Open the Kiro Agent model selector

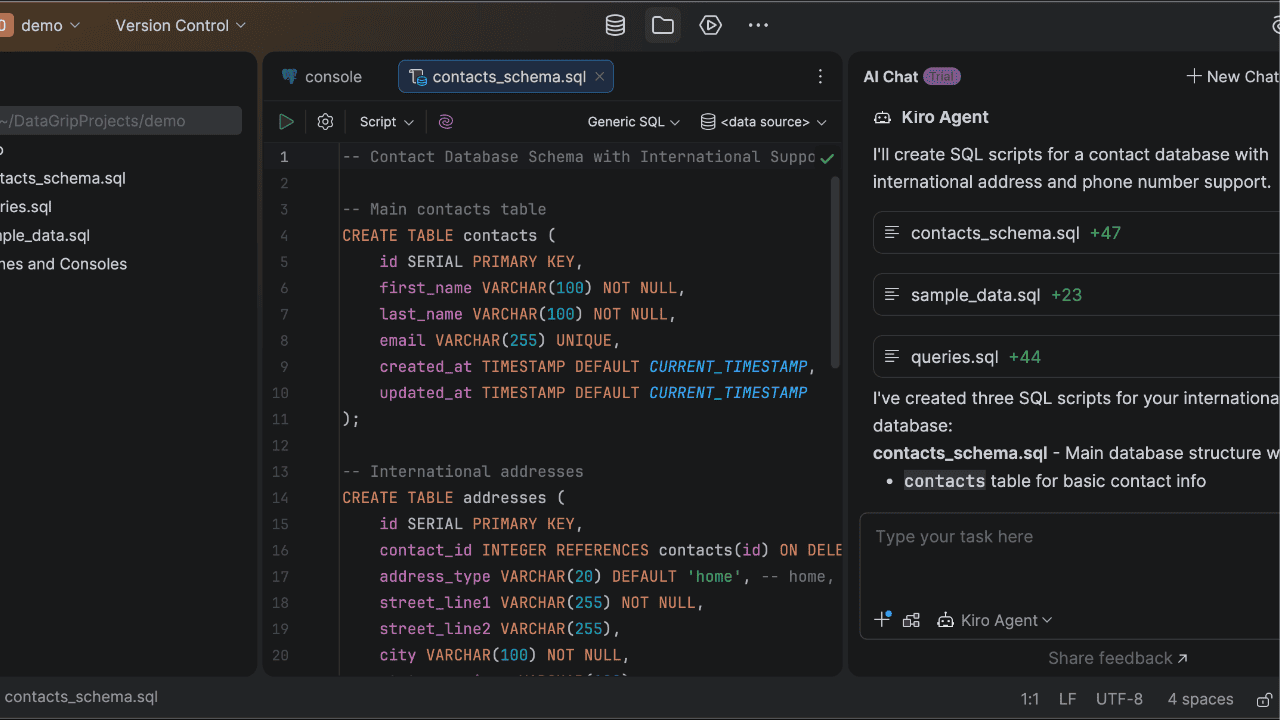[995, 620]
